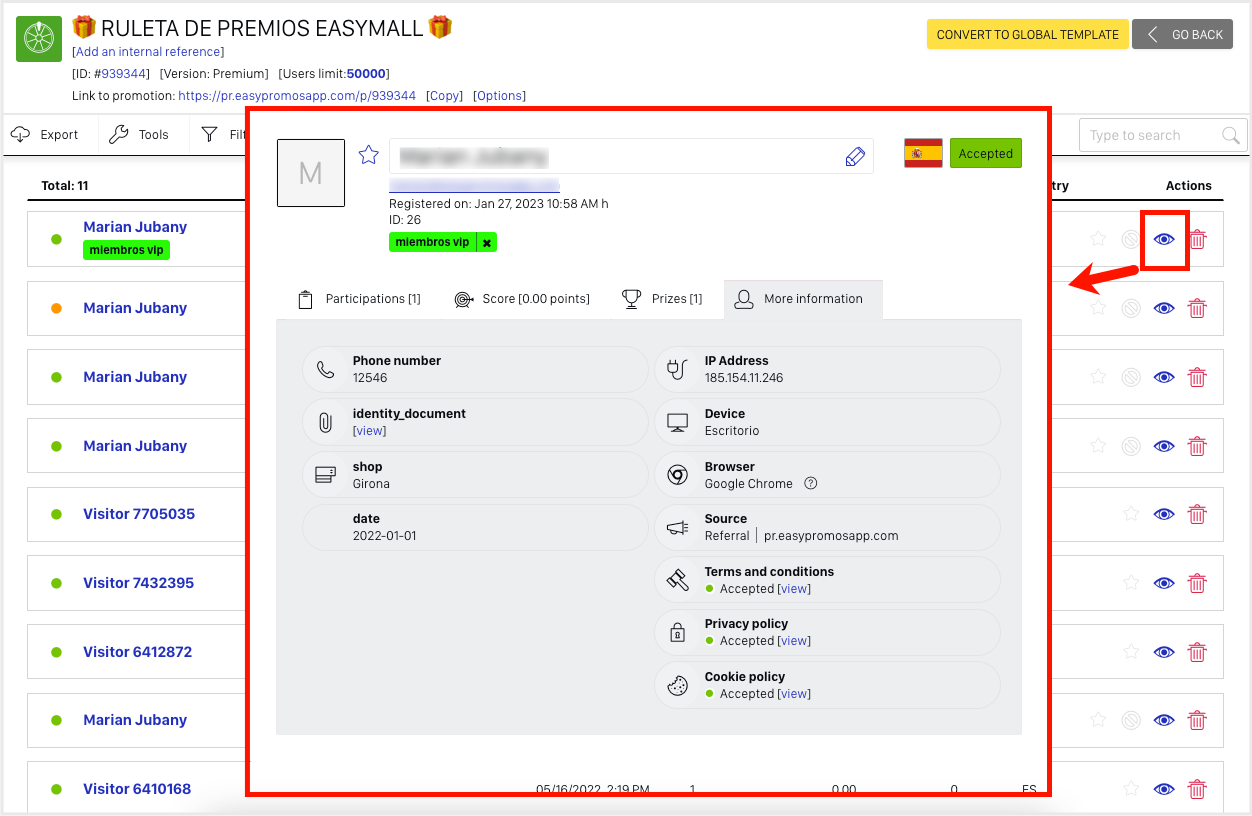The height and width of the screenshot is (816, 1252).
Task: Block the miembros vip Marian Jubany user
Action: point(1131,240)
